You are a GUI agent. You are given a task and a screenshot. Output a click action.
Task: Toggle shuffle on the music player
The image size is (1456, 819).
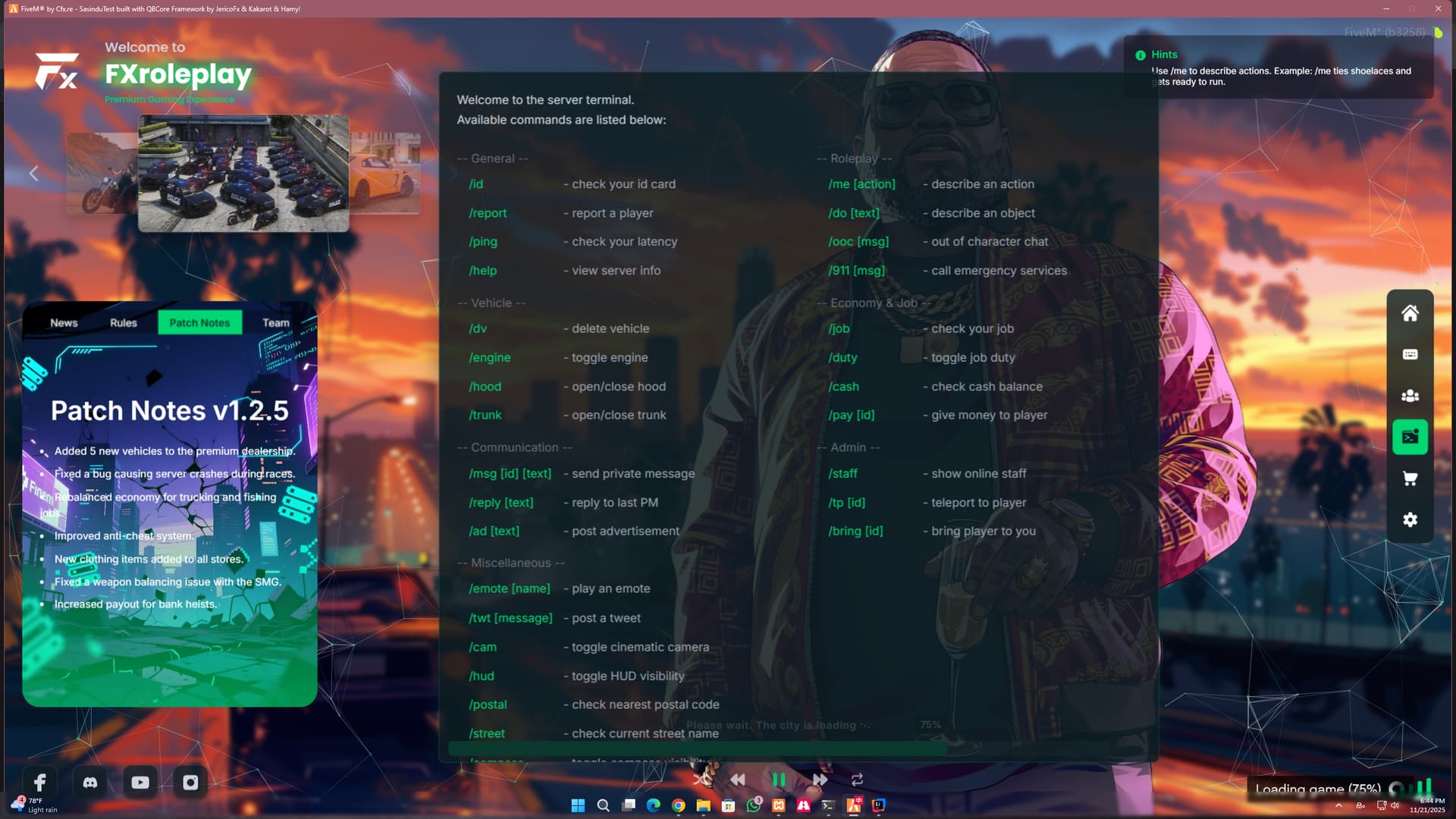pos(701,780)
